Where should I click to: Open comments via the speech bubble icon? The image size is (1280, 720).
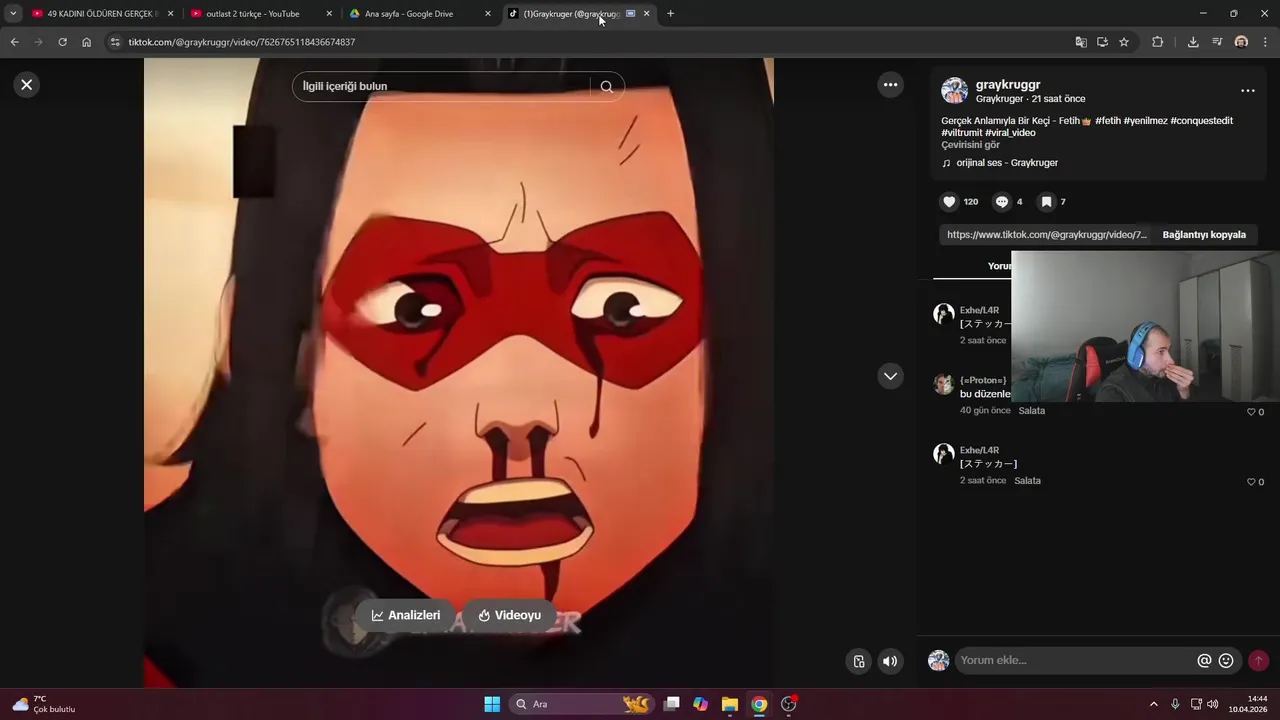pyautogui.click(x=1001, y=202)
